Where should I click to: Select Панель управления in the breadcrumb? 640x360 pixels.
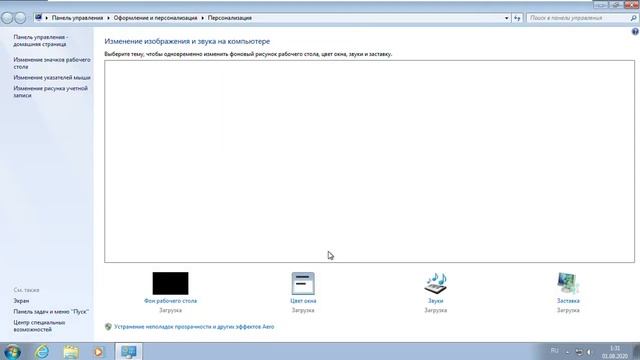(x=77, y=18)
